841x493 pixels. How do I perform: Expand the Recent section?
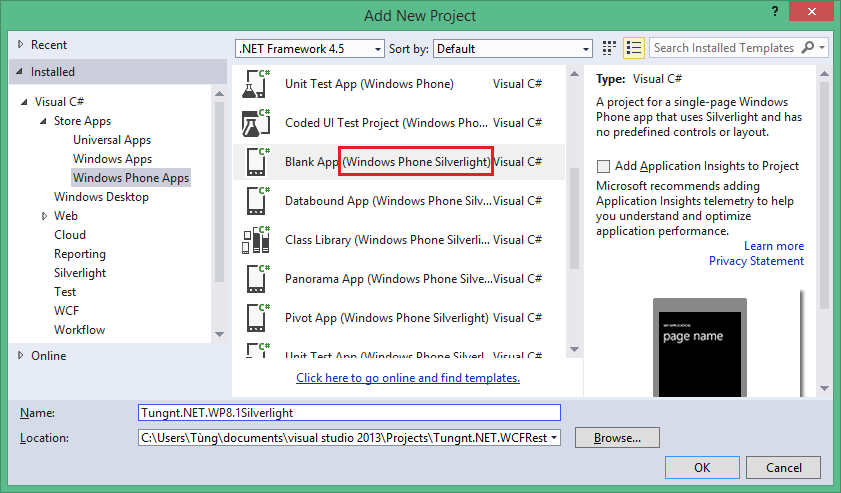click(x=20, y=45)
